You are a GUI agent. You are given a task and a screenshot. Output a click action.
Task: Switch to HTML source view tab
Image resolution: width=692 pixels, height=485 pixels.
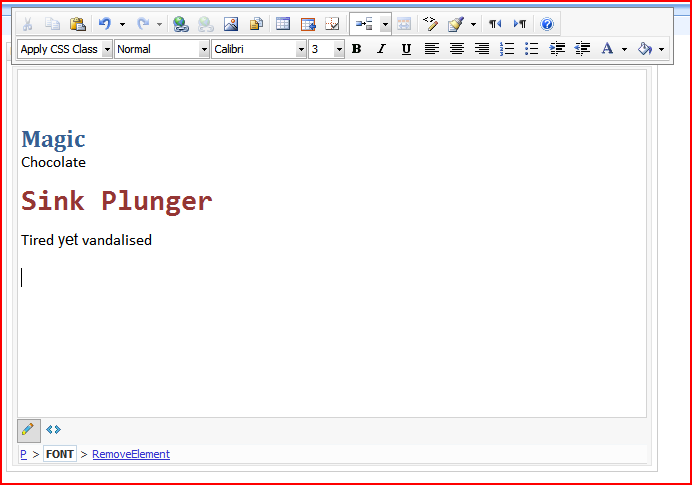coord(53,430)
